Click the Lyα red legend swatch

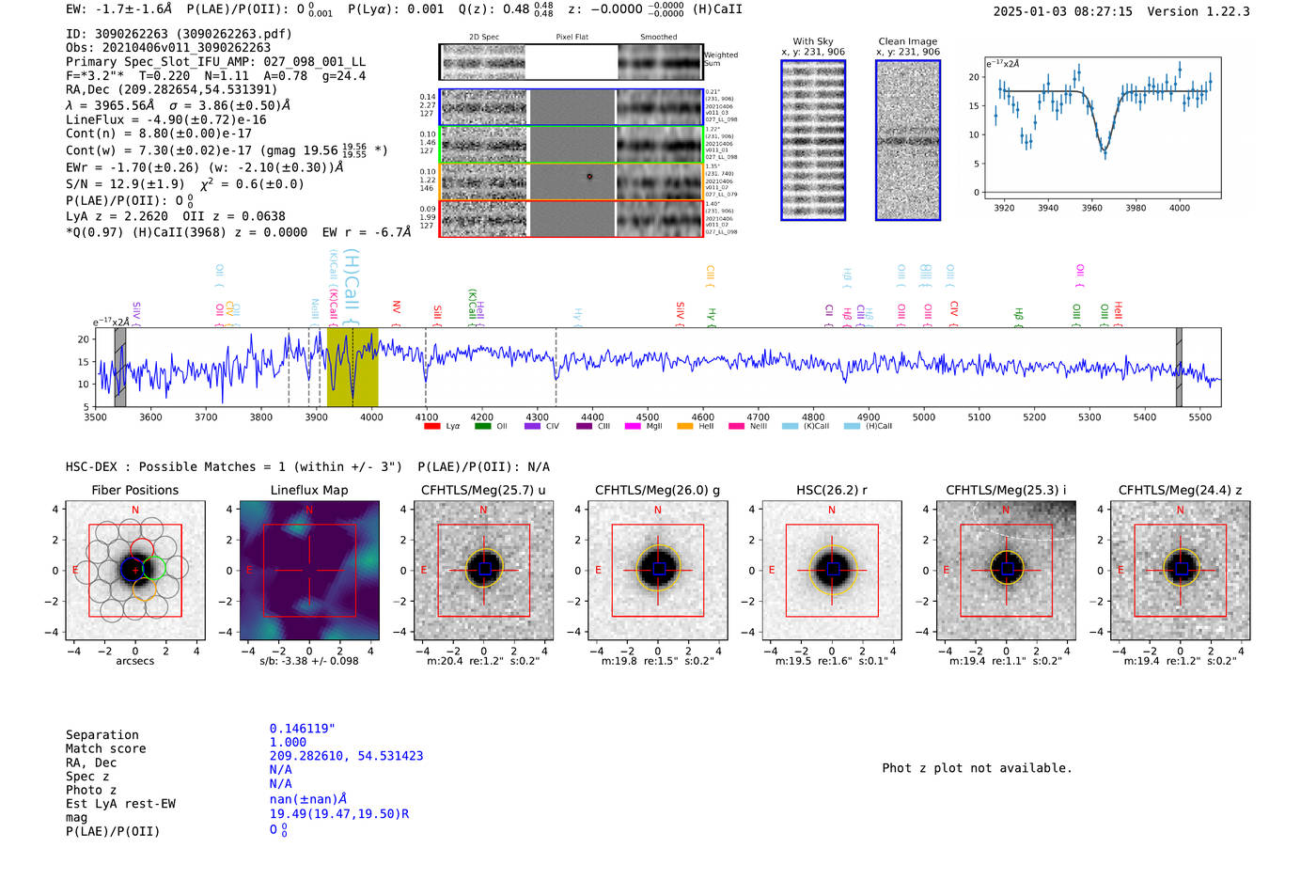tap(432, 426)
